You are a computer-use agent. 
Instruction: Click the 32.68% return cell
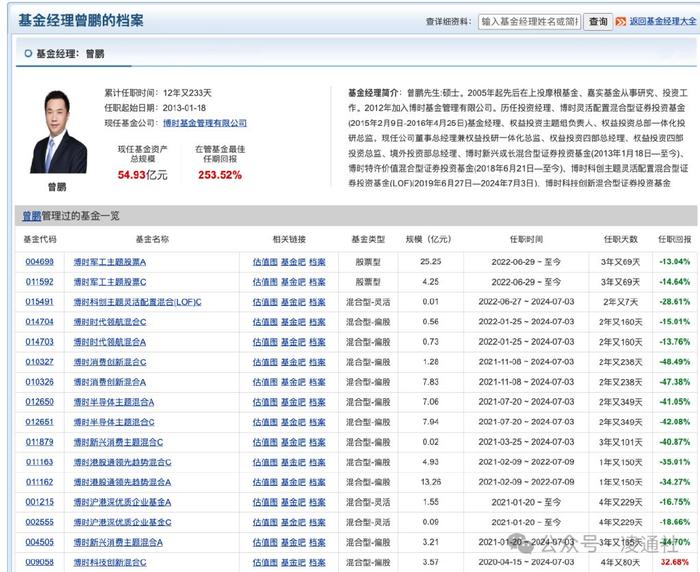[x=675, y=562]
